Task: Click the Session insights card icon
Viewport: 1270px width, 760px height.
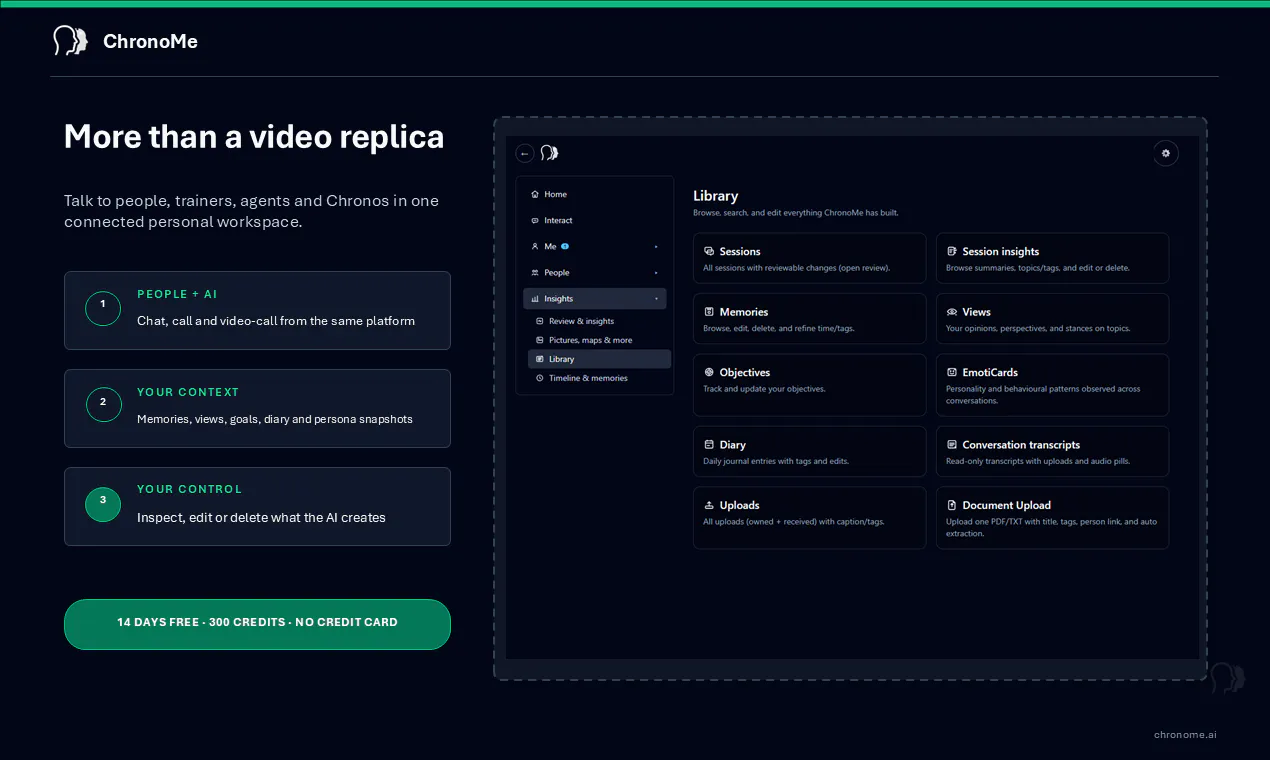Action: coord(952,251)
